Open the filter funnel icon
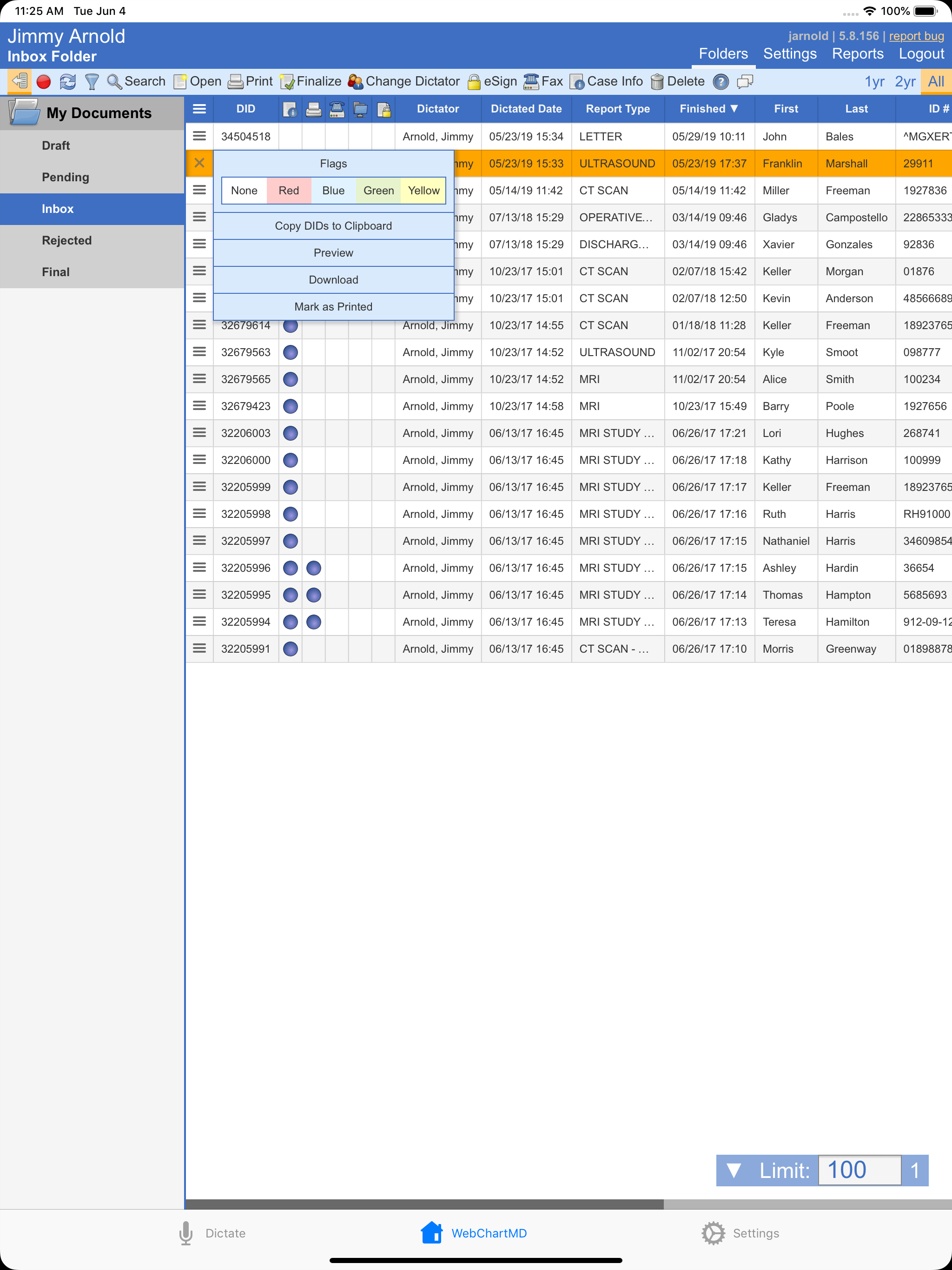Screen dimensions: 952x1270 (92, 82)
